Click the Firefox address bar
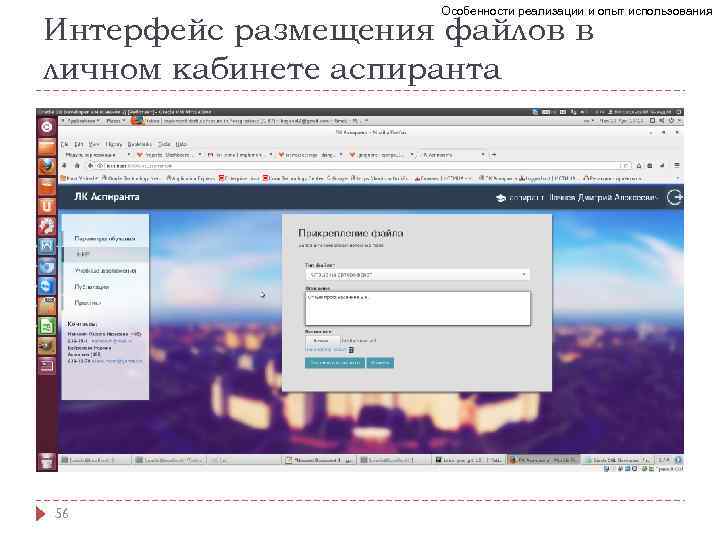Screen dimensions: 720x540 [358, 165]
